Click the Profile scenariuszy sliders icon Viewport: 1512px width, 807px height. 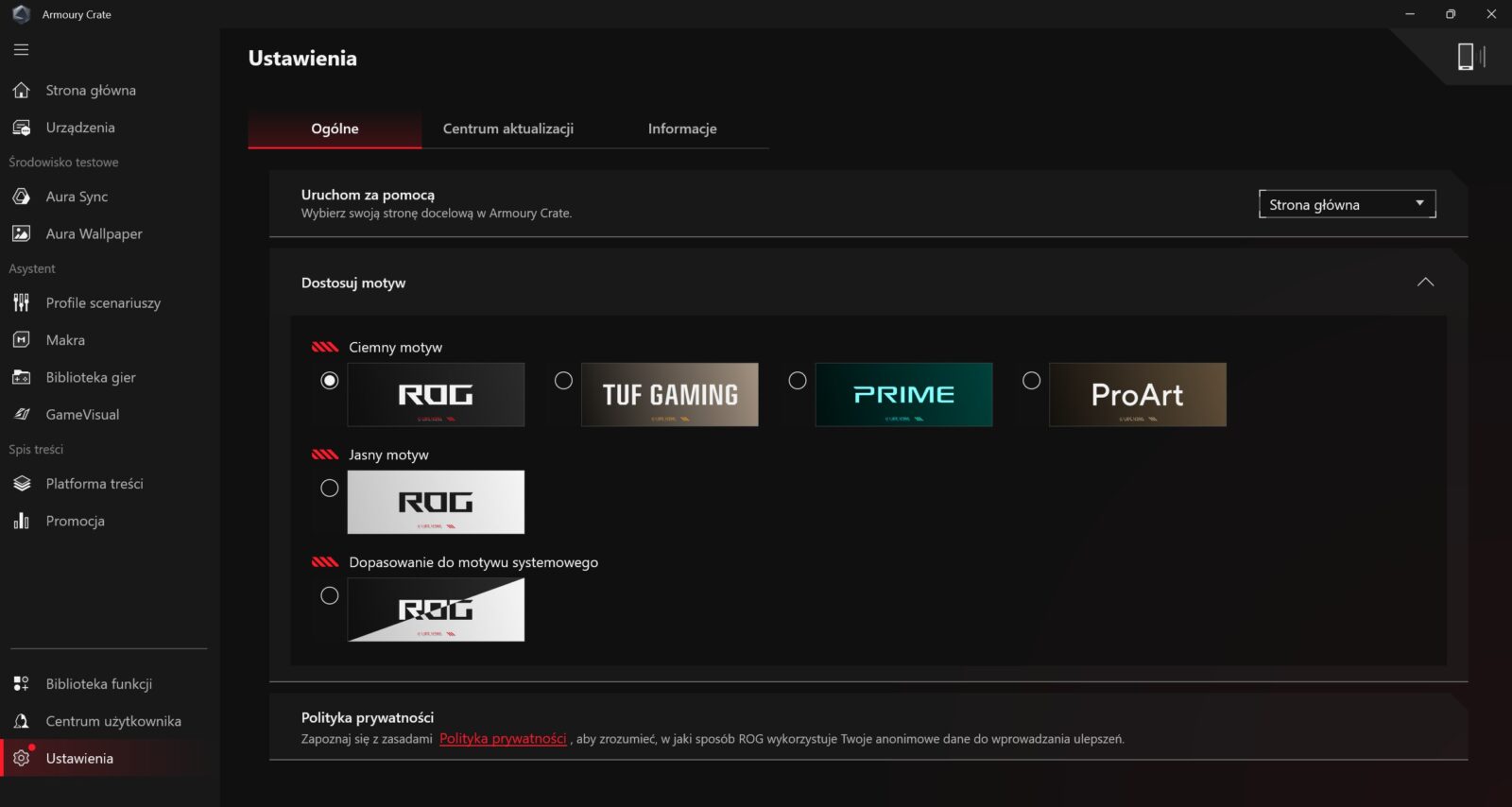tap(21, 302)
